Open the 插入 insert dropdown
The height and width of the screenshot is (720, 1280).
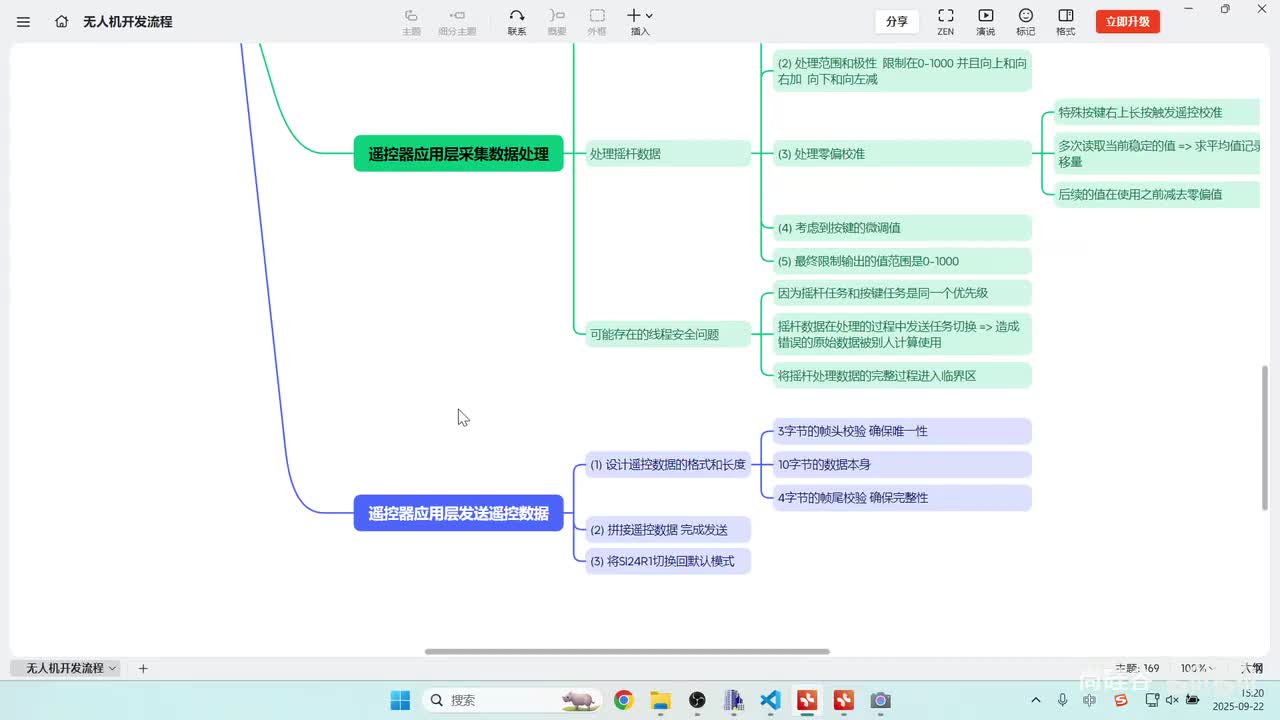640,22
